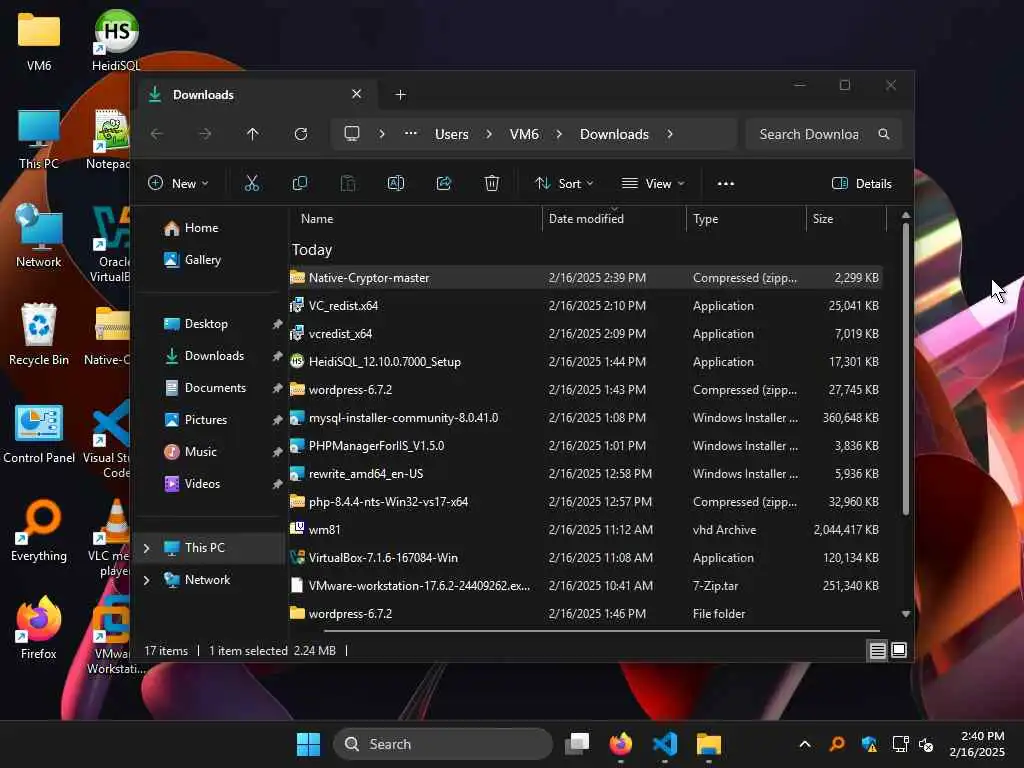This screenshot has width=1024, height=768.
Task: Select Firefox desktop shortcut
Action: [x=39, y=628]
